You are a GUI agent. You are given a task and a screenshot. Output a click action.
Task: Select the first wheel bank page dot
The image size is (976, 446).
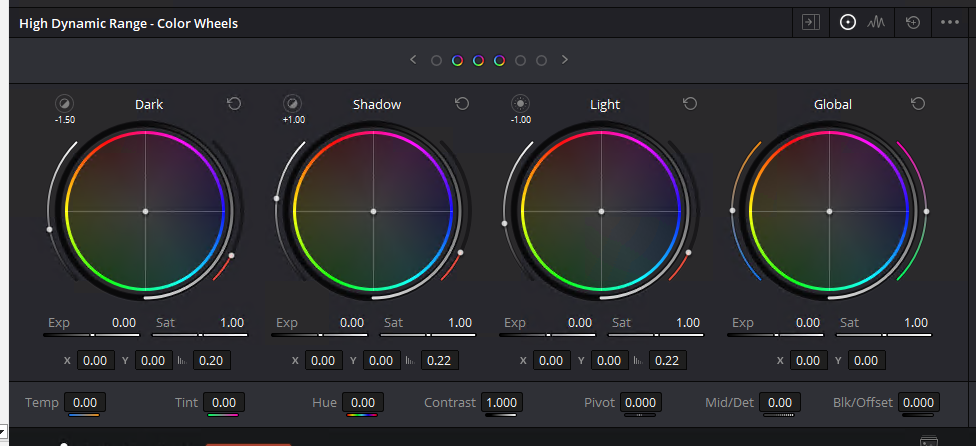(436, 61)
